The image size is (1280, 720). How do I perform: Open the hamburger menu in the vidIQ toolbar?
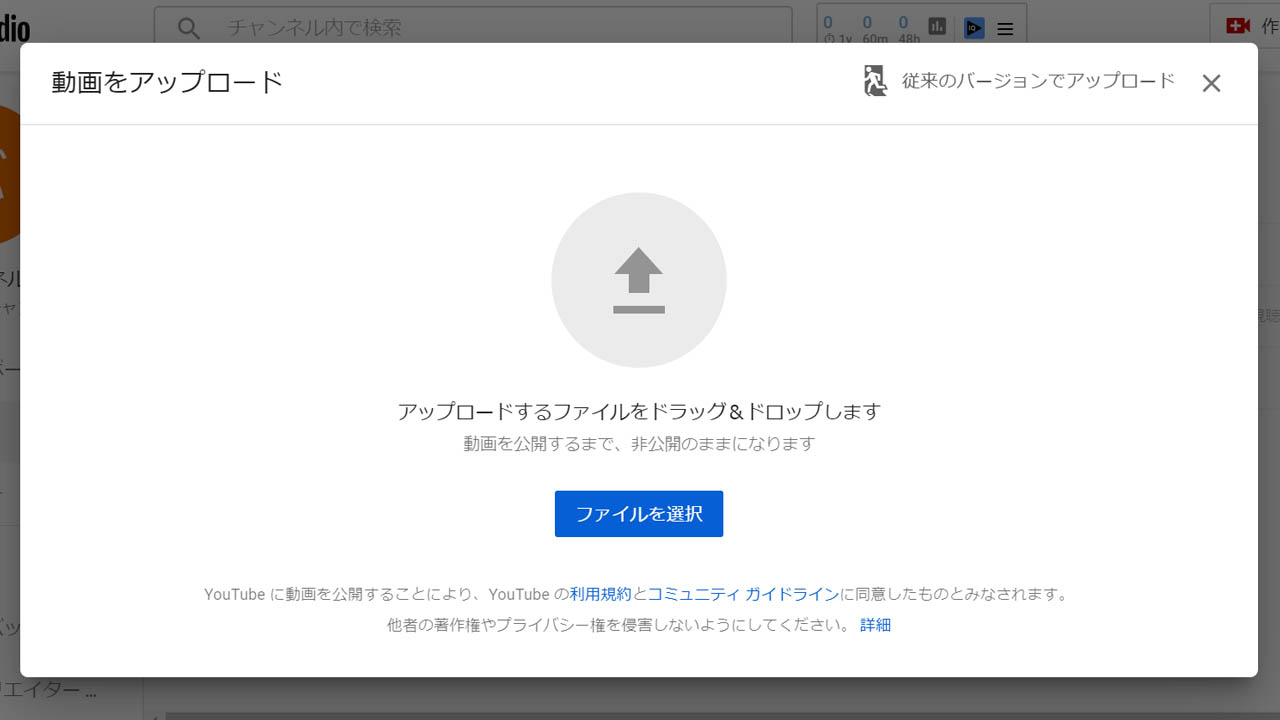(x=1005, y=29)
